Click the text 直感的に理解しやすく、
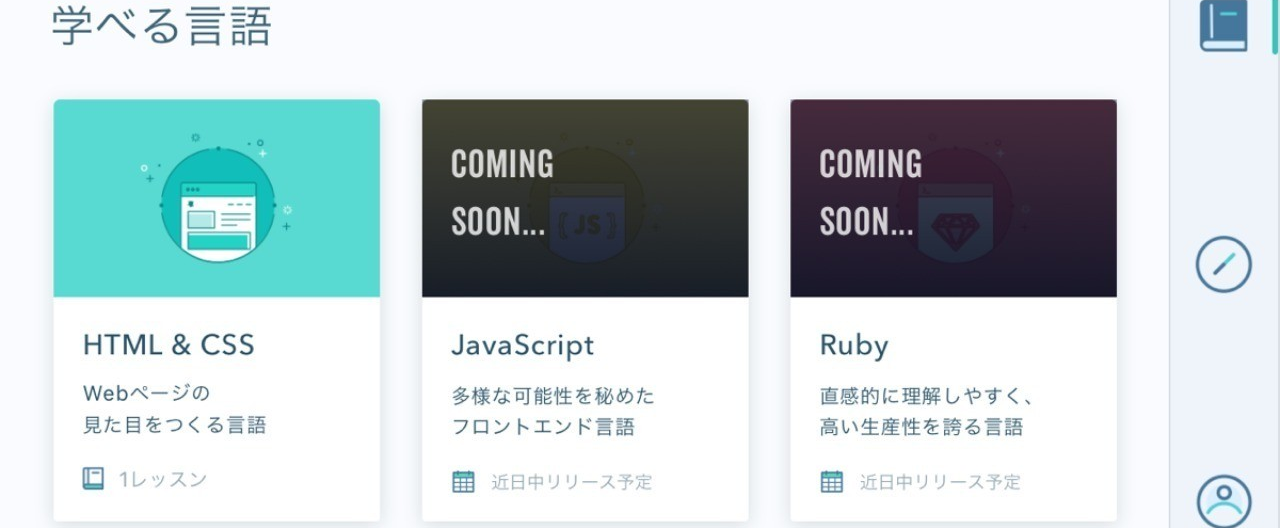Viewport: 1280px width, 528px height. (x=926, y=395)
